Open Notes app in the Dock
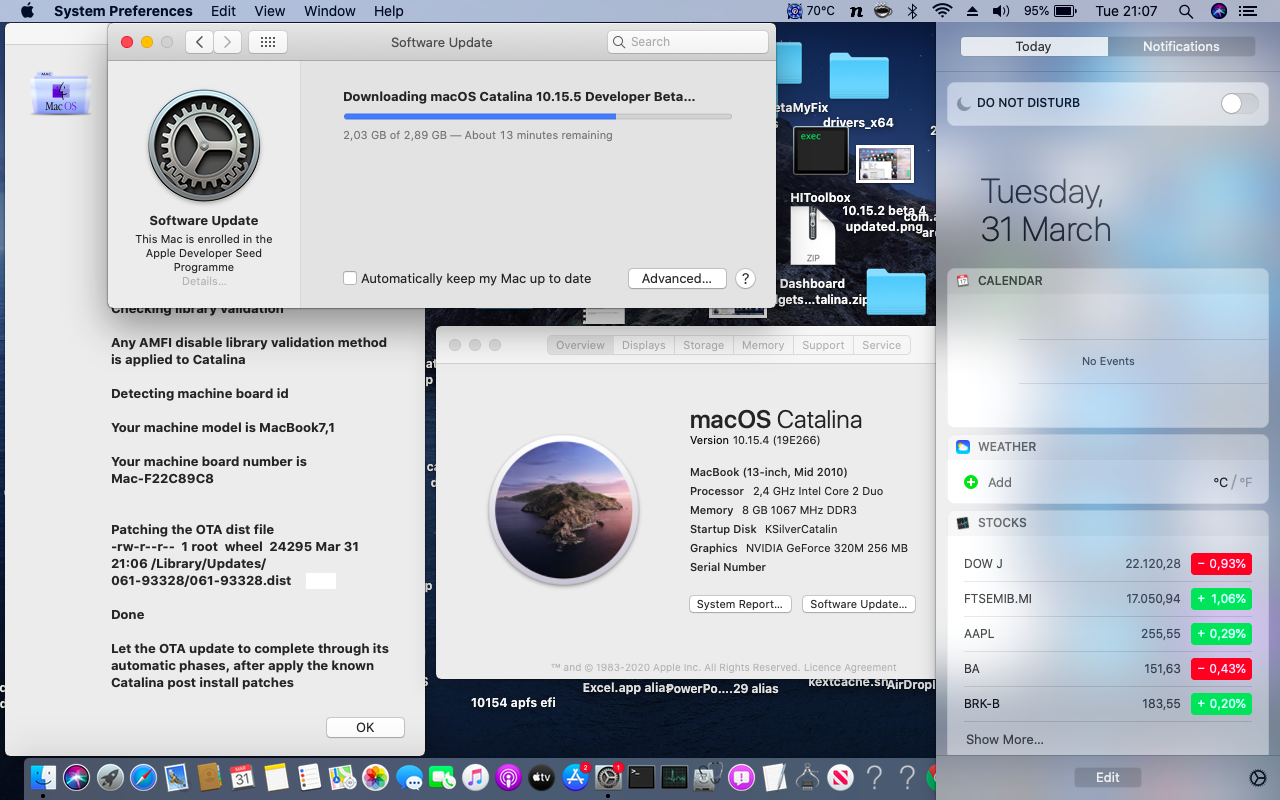 click(276, 777)
